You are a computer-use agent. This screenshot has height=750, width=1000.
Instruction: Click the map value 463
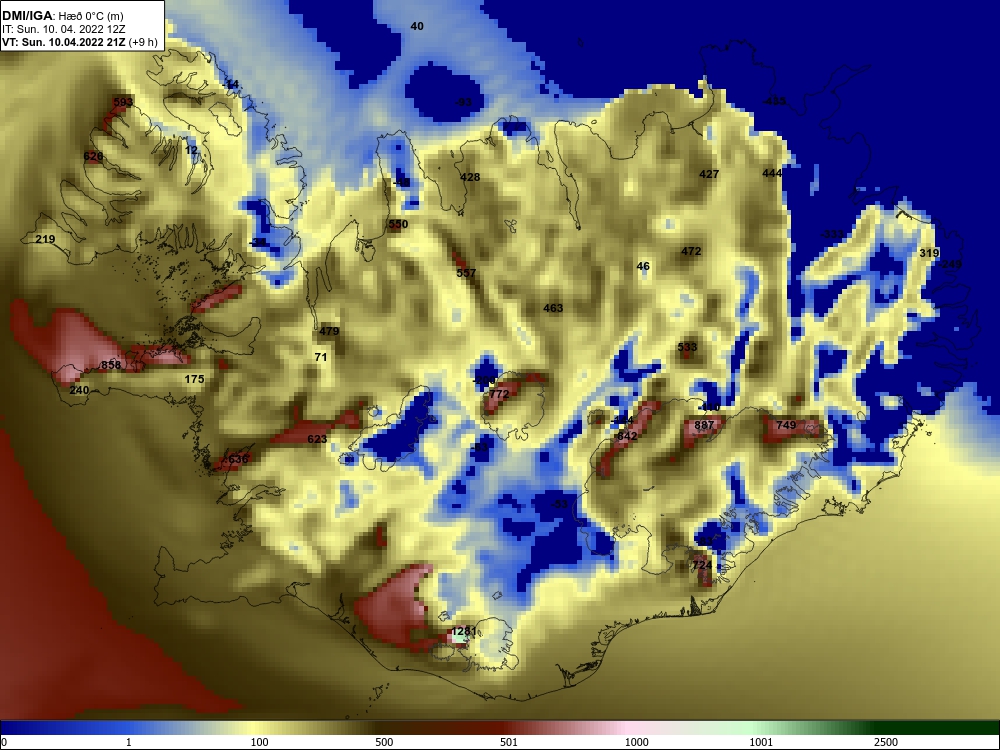coord(553,308)
